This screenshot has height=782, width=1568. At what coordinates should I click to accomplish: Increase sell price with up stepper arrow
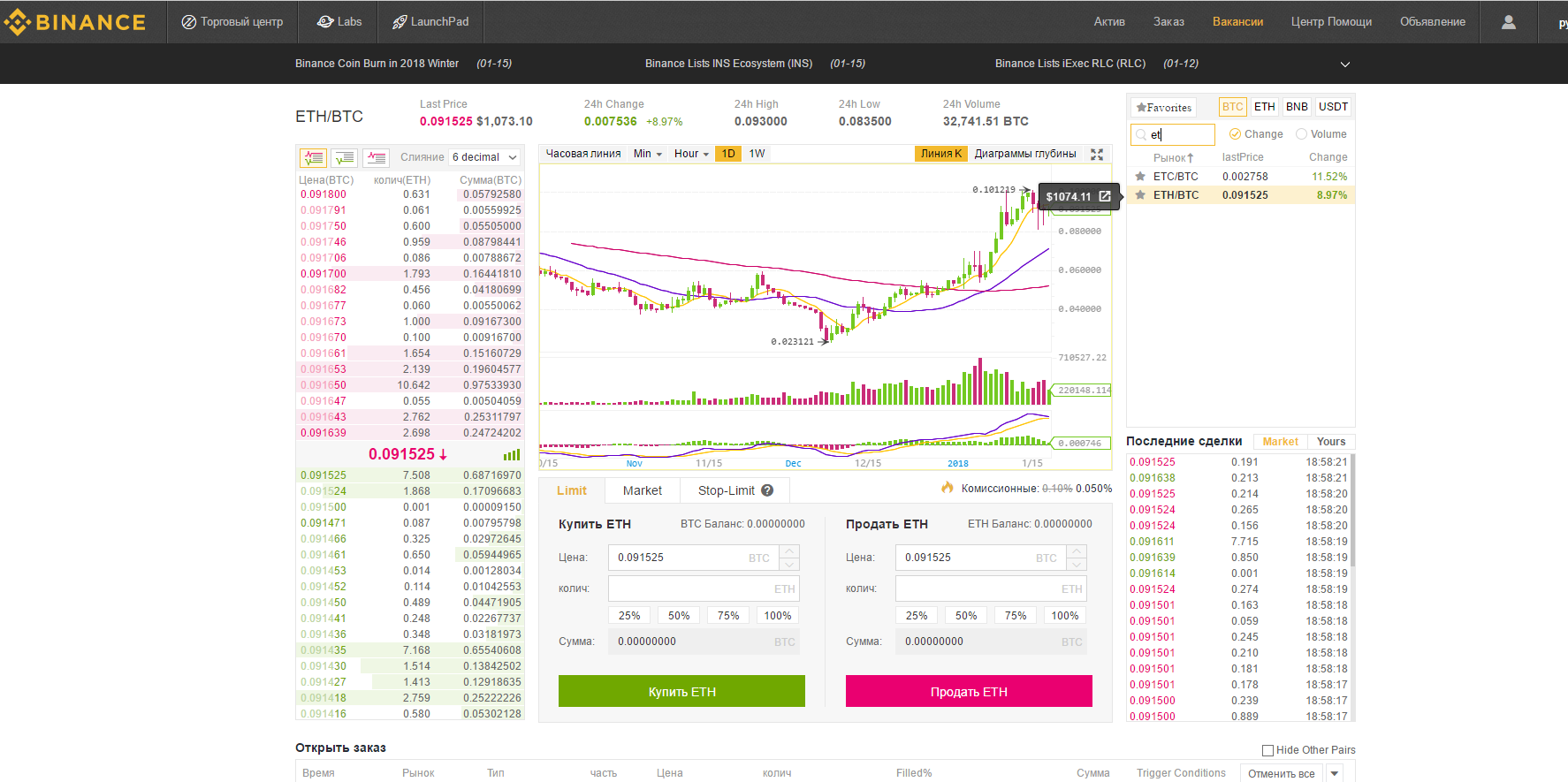(1077, 551)
